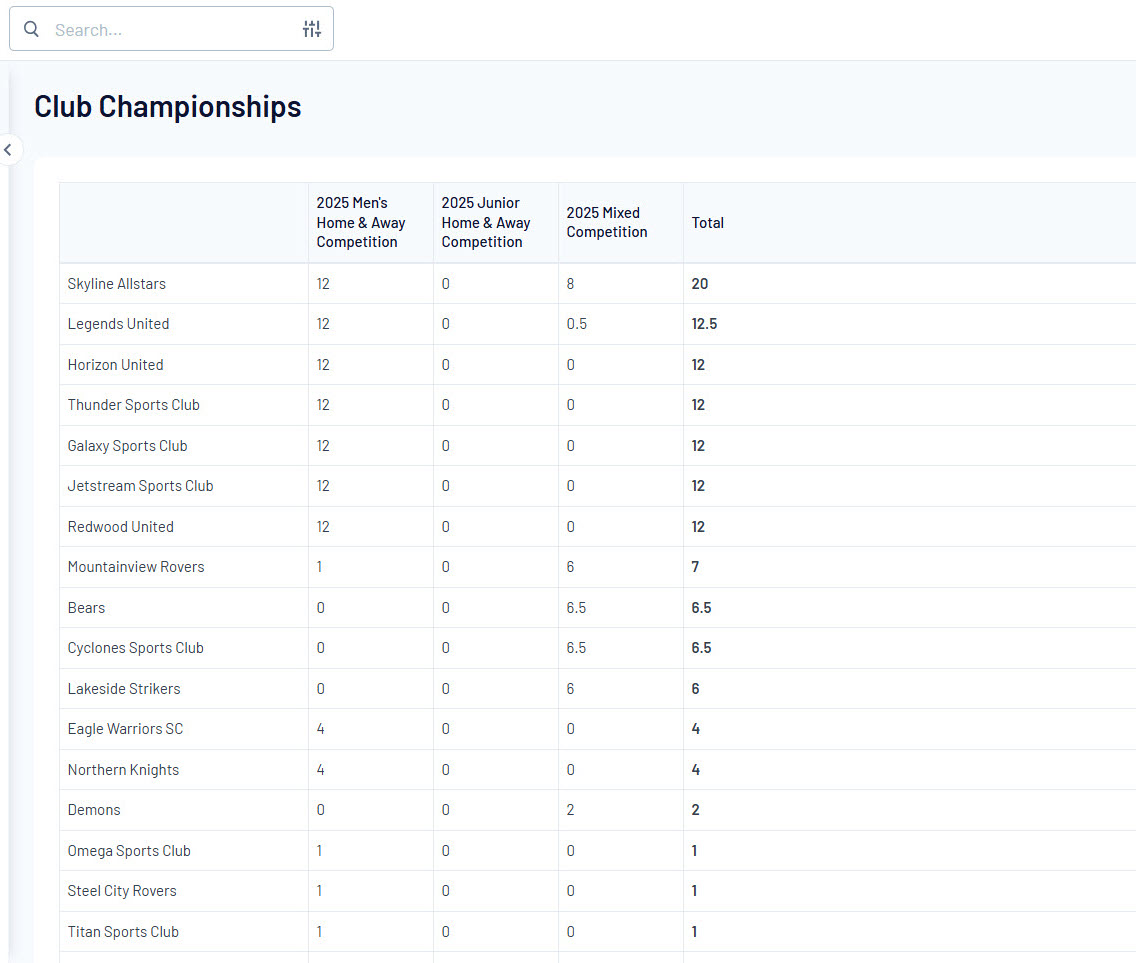Focus the Search text field
1136x963 pixels.
(170, 30)
